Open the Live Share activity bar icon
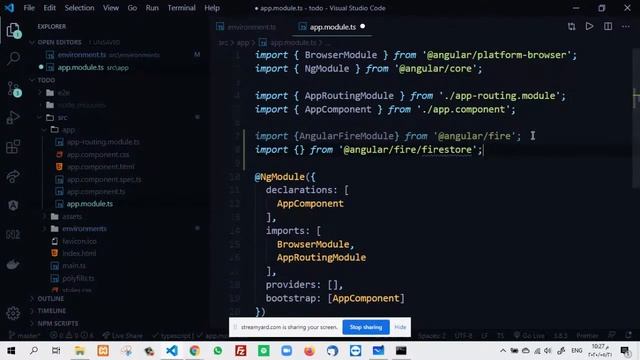Screen dimensions: 640x360 point(13,176)
